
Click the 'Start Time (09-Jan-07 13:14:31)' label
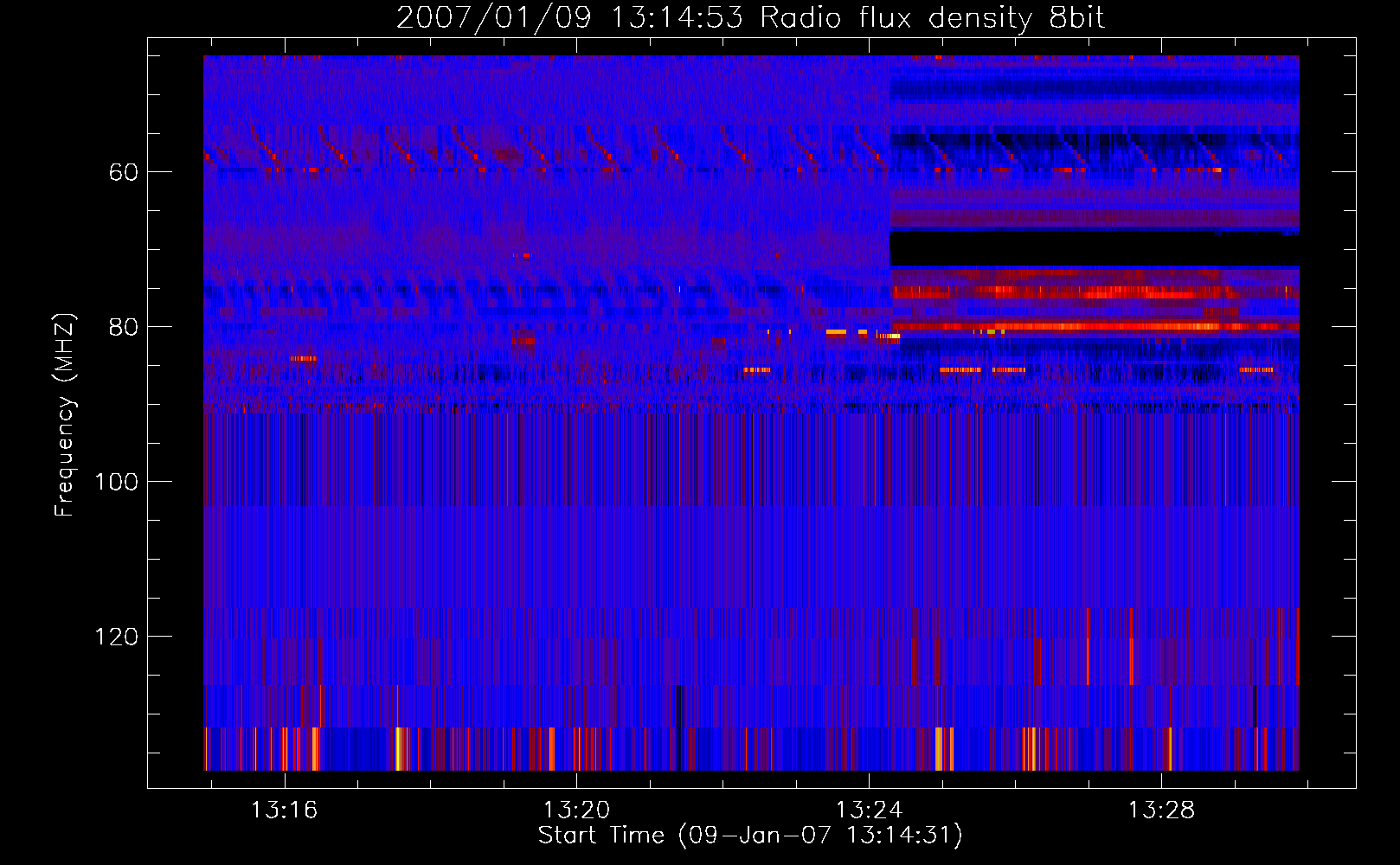750,836
